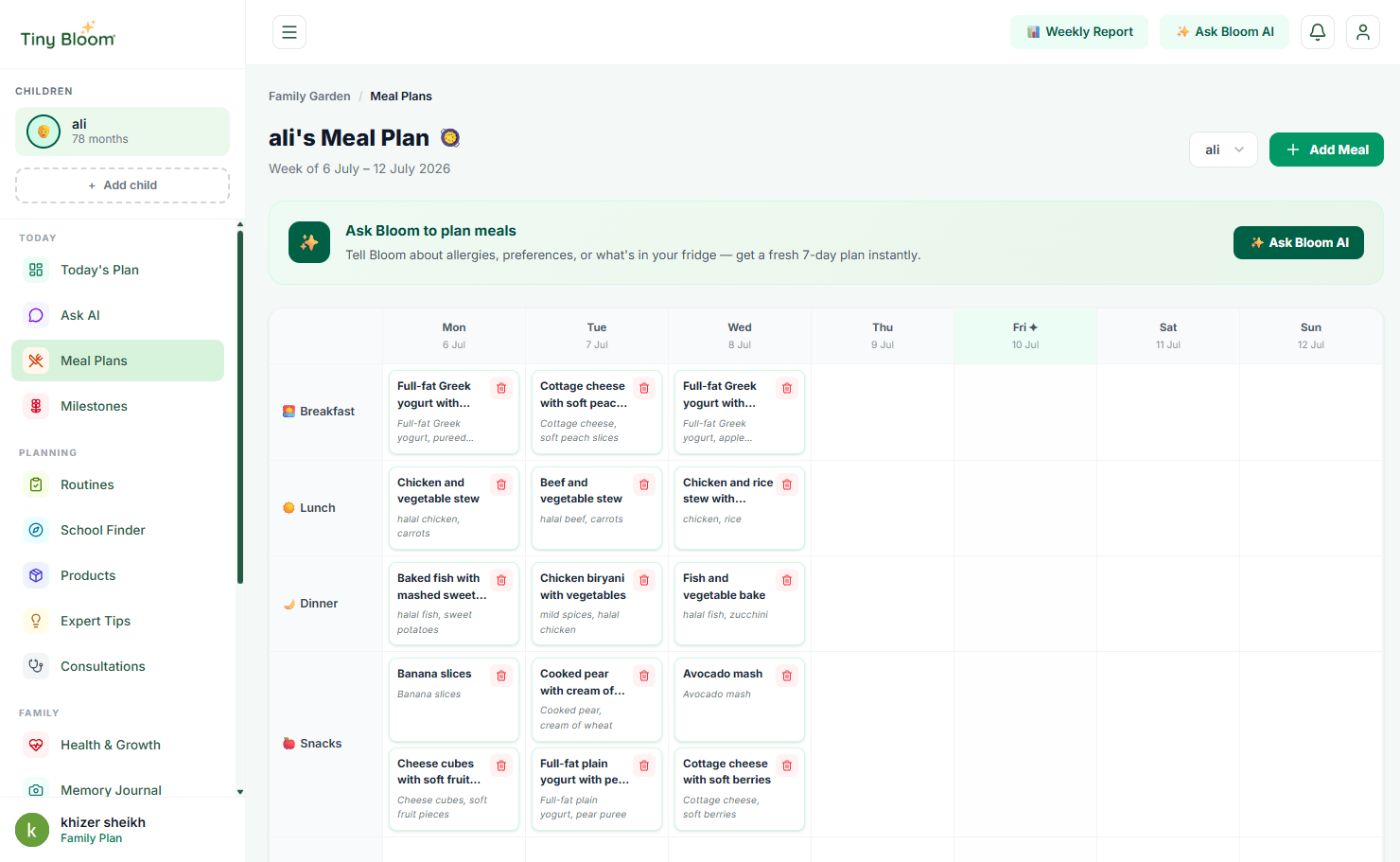Click the Mon 6 Jul column header

coord(454,336)
